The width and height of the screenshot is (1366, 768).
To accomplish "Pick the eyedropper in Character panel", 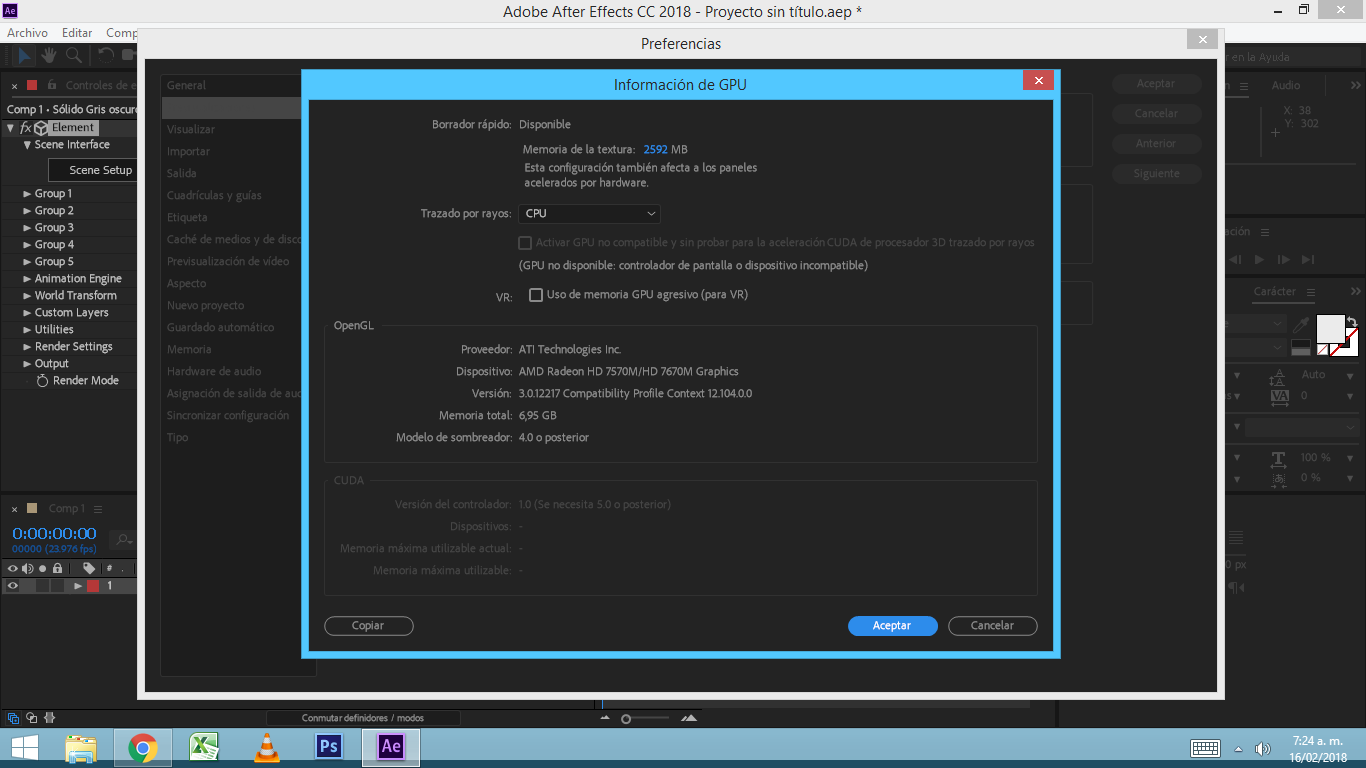I will point(1301,326).
